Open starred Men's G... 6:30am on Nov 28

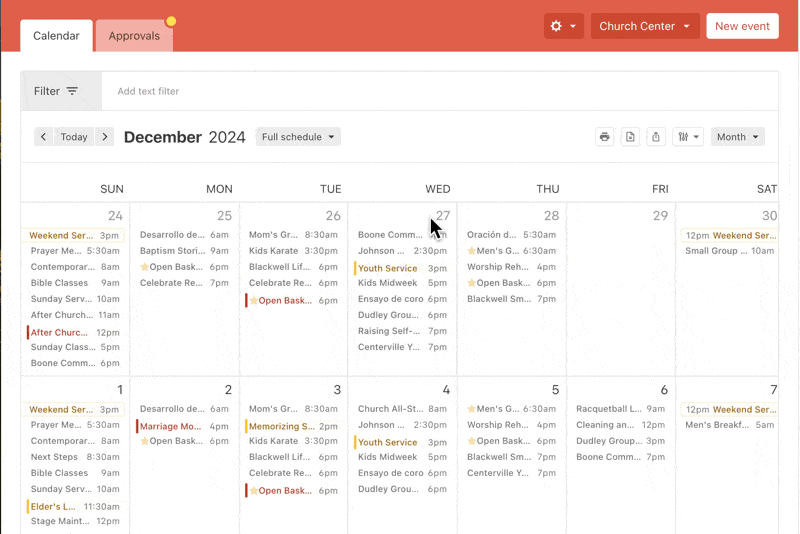pyautogui.click(x=511, y=250)
